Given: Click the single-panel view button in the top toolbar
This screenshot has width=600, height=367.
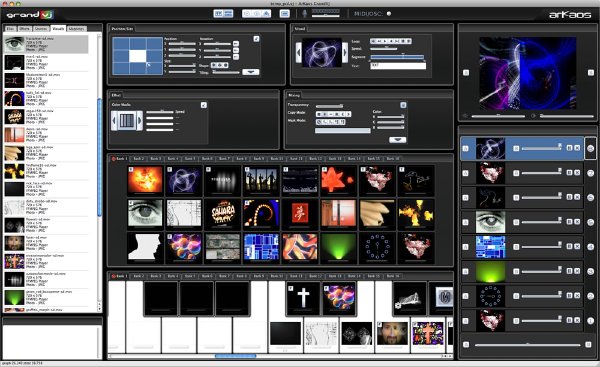Looking at the screenshot, I should [x=284, y=14].
